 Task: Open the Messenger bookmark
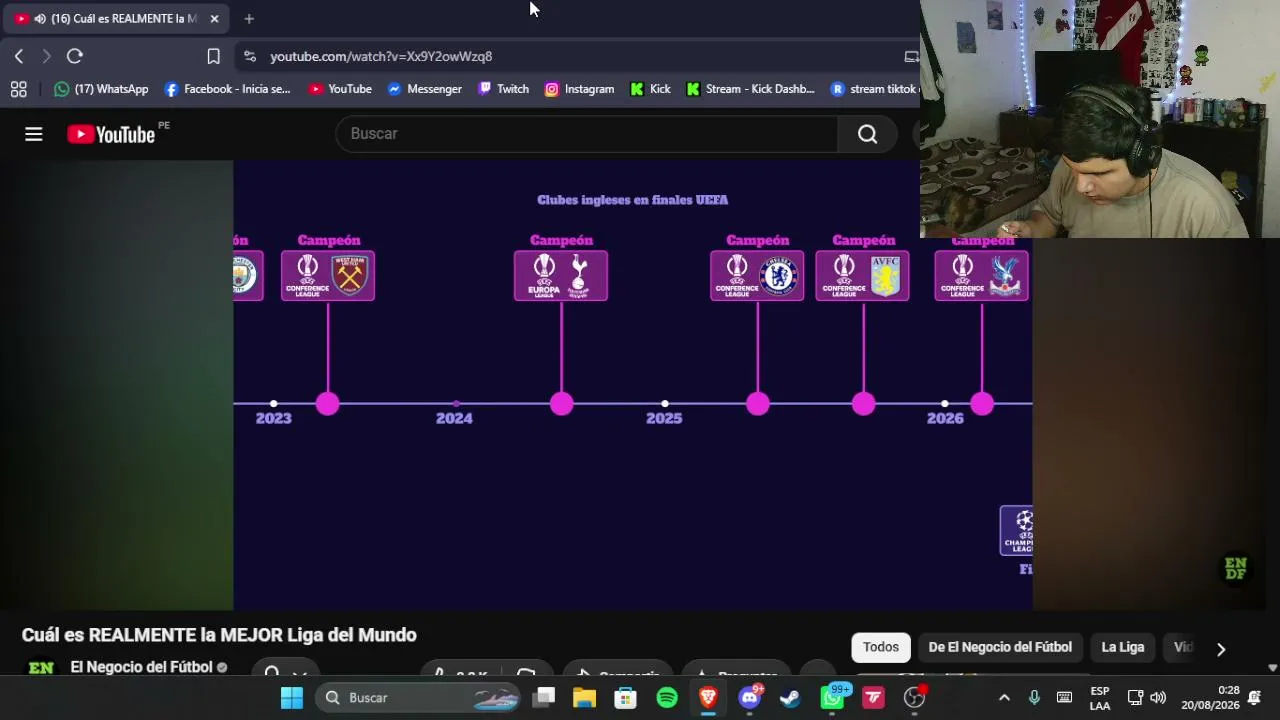coord(424,89)
